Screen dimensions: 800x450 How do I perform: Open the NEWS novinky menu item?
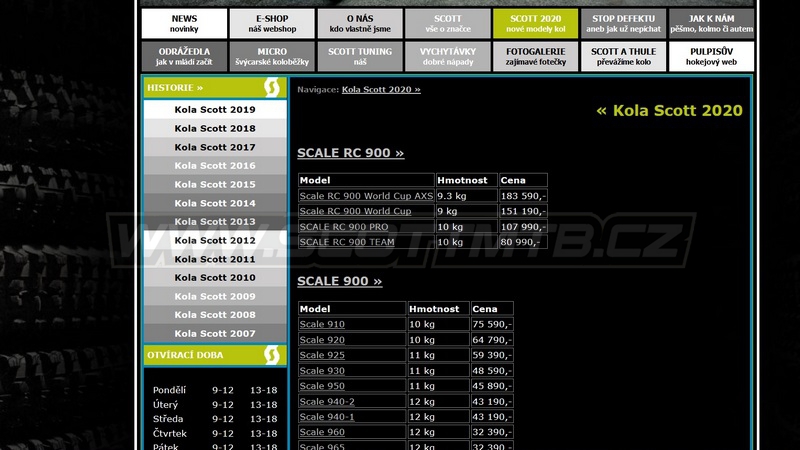click(x=184, y=24)
